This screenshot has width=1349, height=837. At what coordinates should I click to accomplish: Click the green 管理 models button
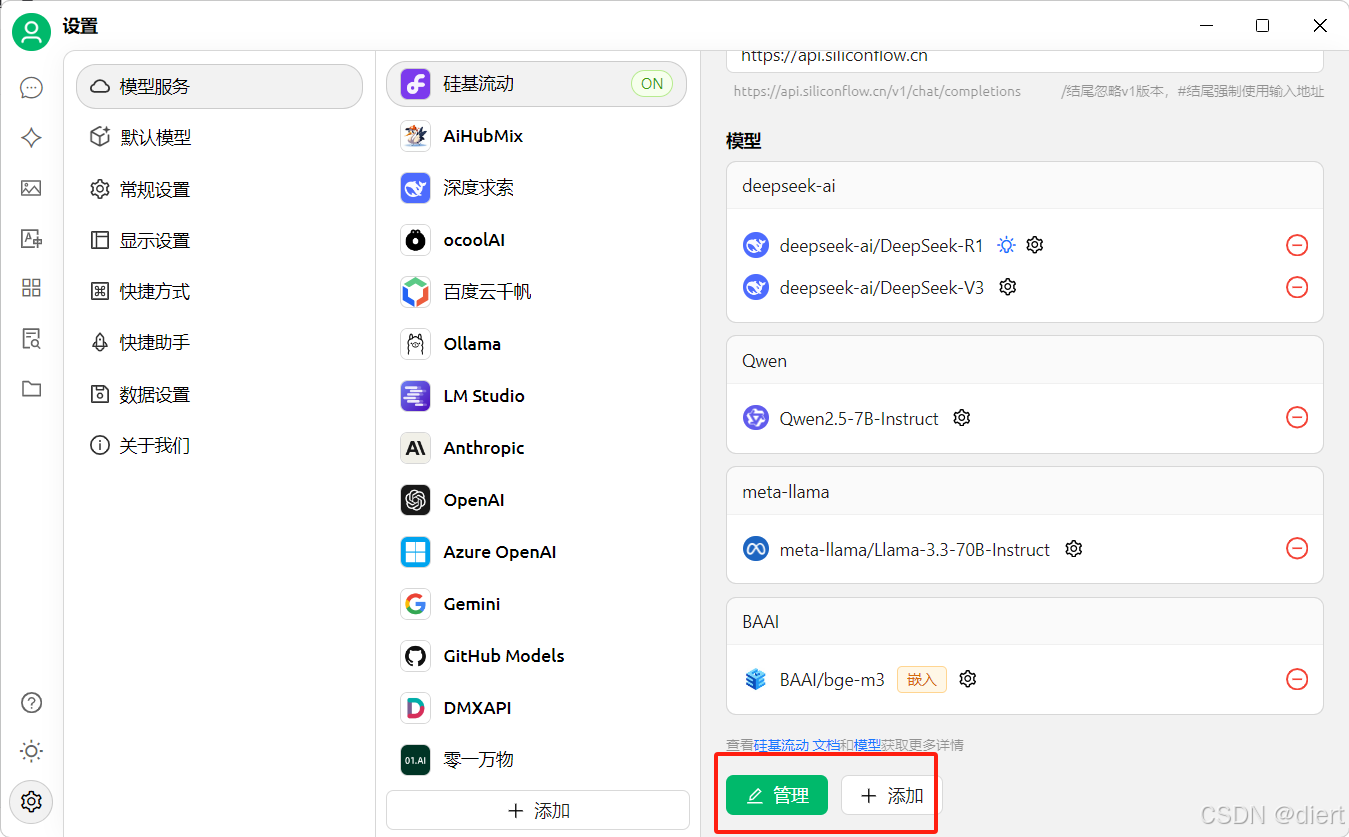pos(777,795)
